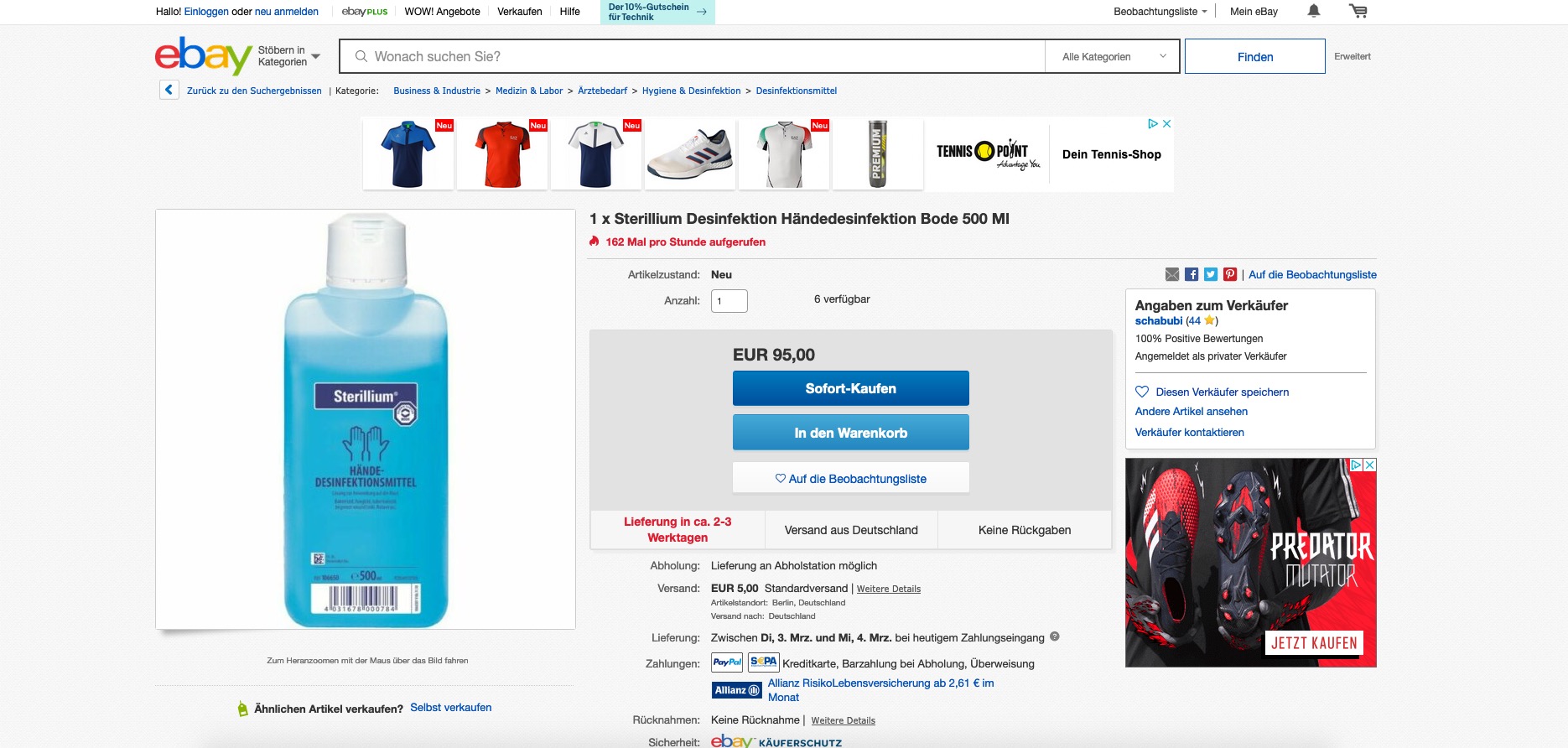Close the tennis banner ad
Screen dimensions: 1568x748
pyautogui.click(x=1166, y=123)
